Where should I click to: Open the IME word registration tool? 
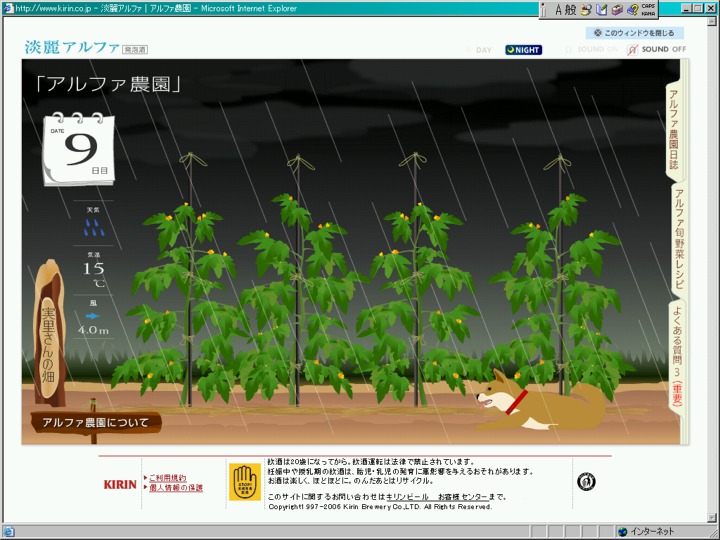[602, 10]
